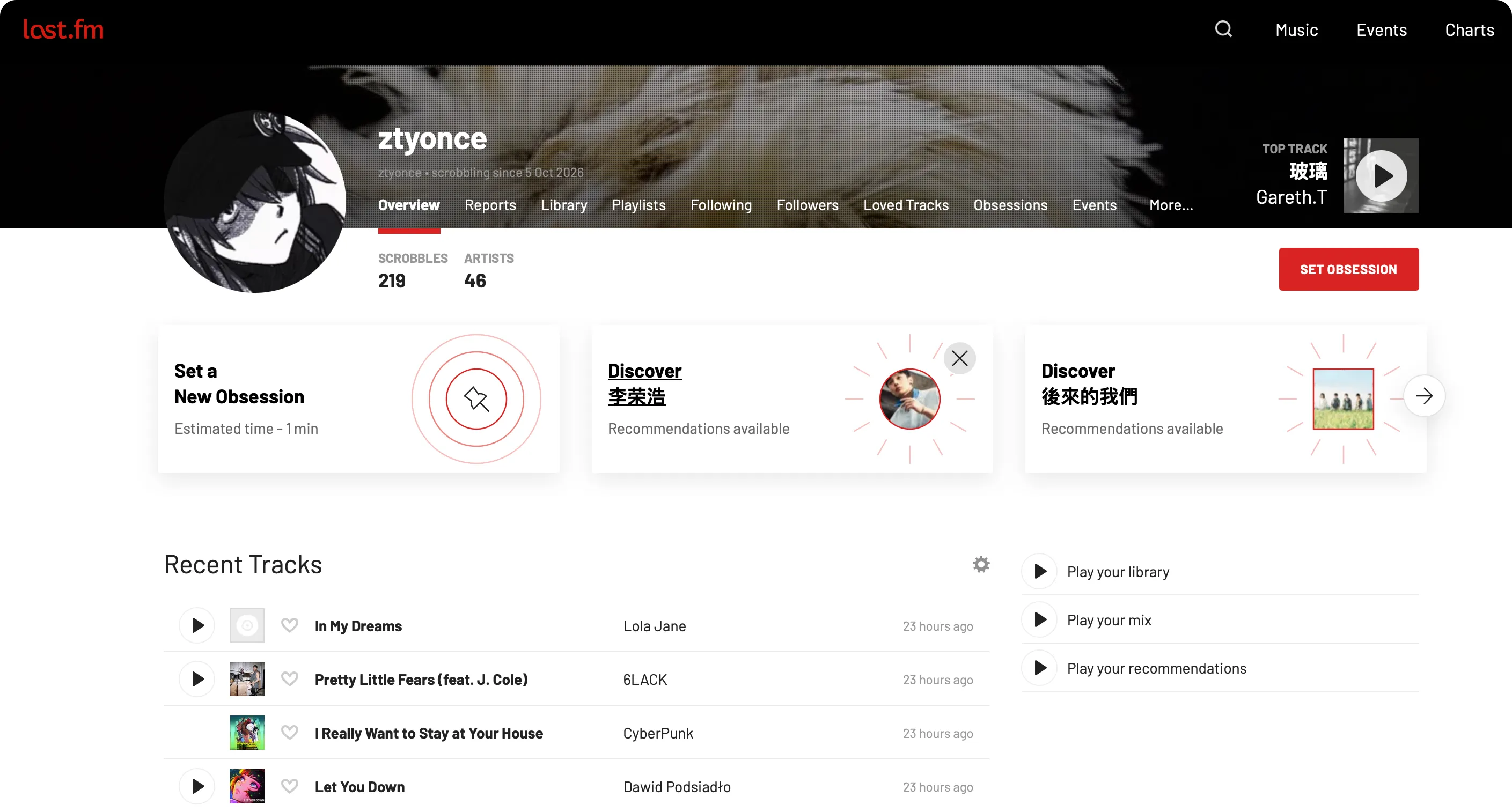The height and width of the screenshot is (812, 1512).
Task: Open track I Really Want to Stay at Your House
Action: click(429, 733)
